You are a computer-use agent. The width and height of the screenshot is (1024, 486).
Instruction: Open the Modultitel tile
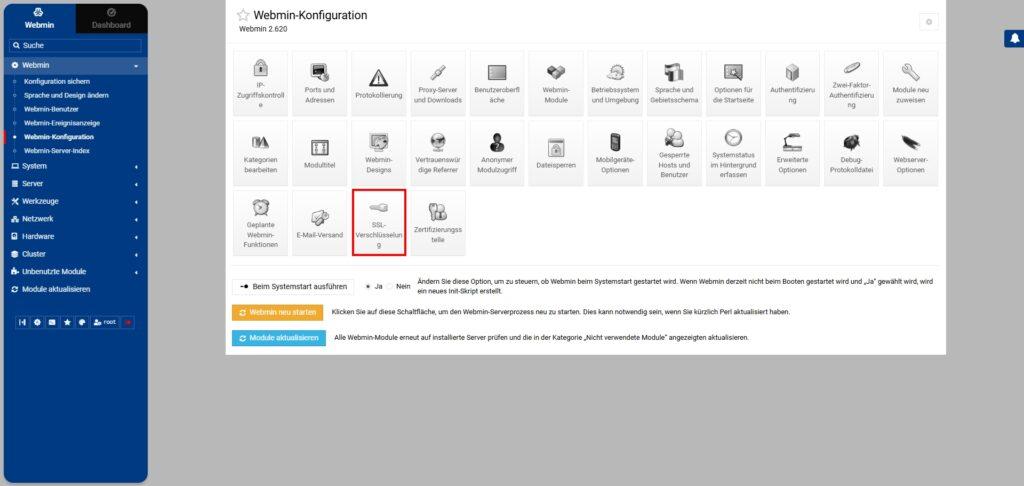tap(319, 153)
